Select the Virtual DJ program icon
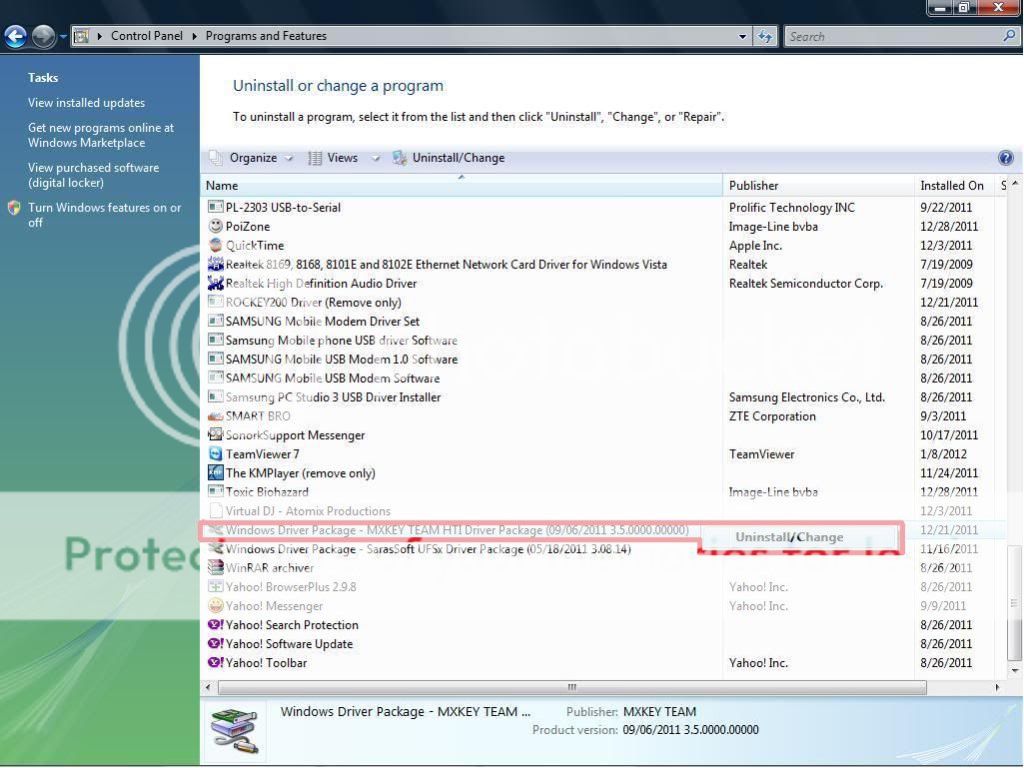The image size is (1024, 768). coord(215,510)
